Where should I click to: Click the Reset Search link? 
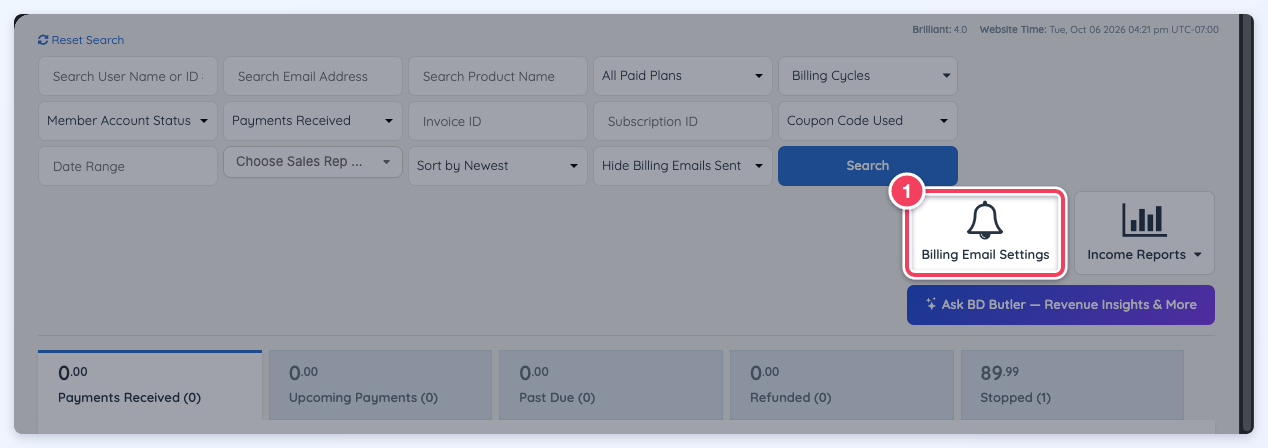click(81, 40)
